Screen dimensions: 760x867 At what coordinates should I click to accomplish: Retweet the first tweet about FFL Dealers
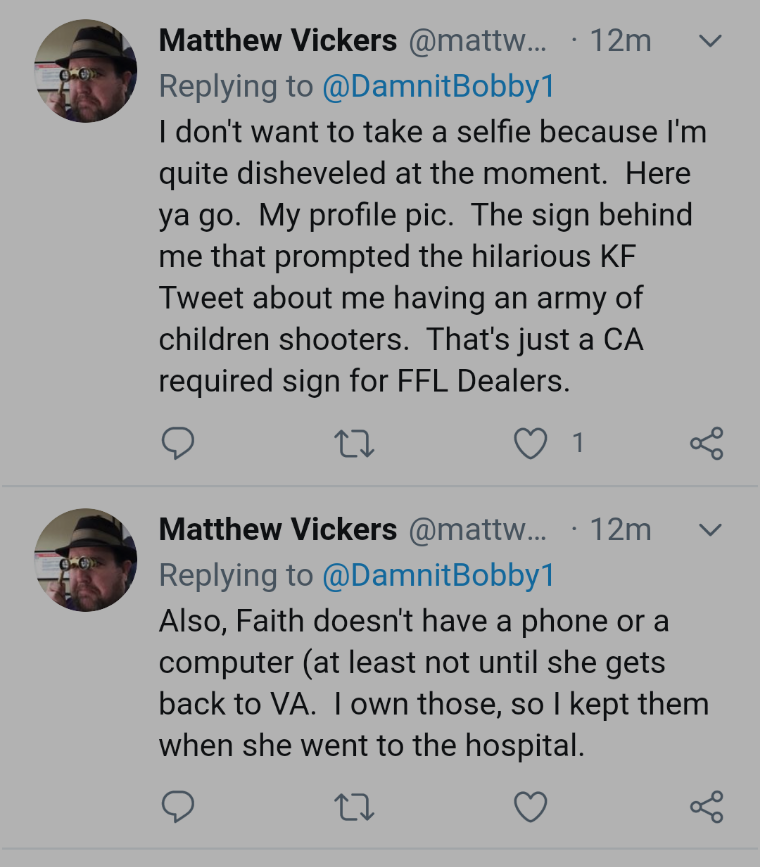point(355,444)
